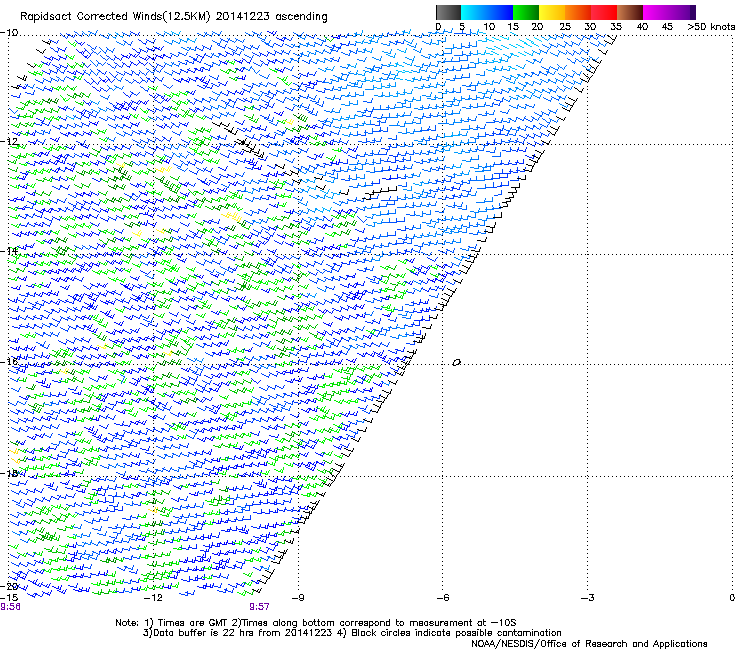Click the purple "9:58" swath time label
Viewport: 740px width, 650px height.
pyautogui.click(x=10, y=607)
